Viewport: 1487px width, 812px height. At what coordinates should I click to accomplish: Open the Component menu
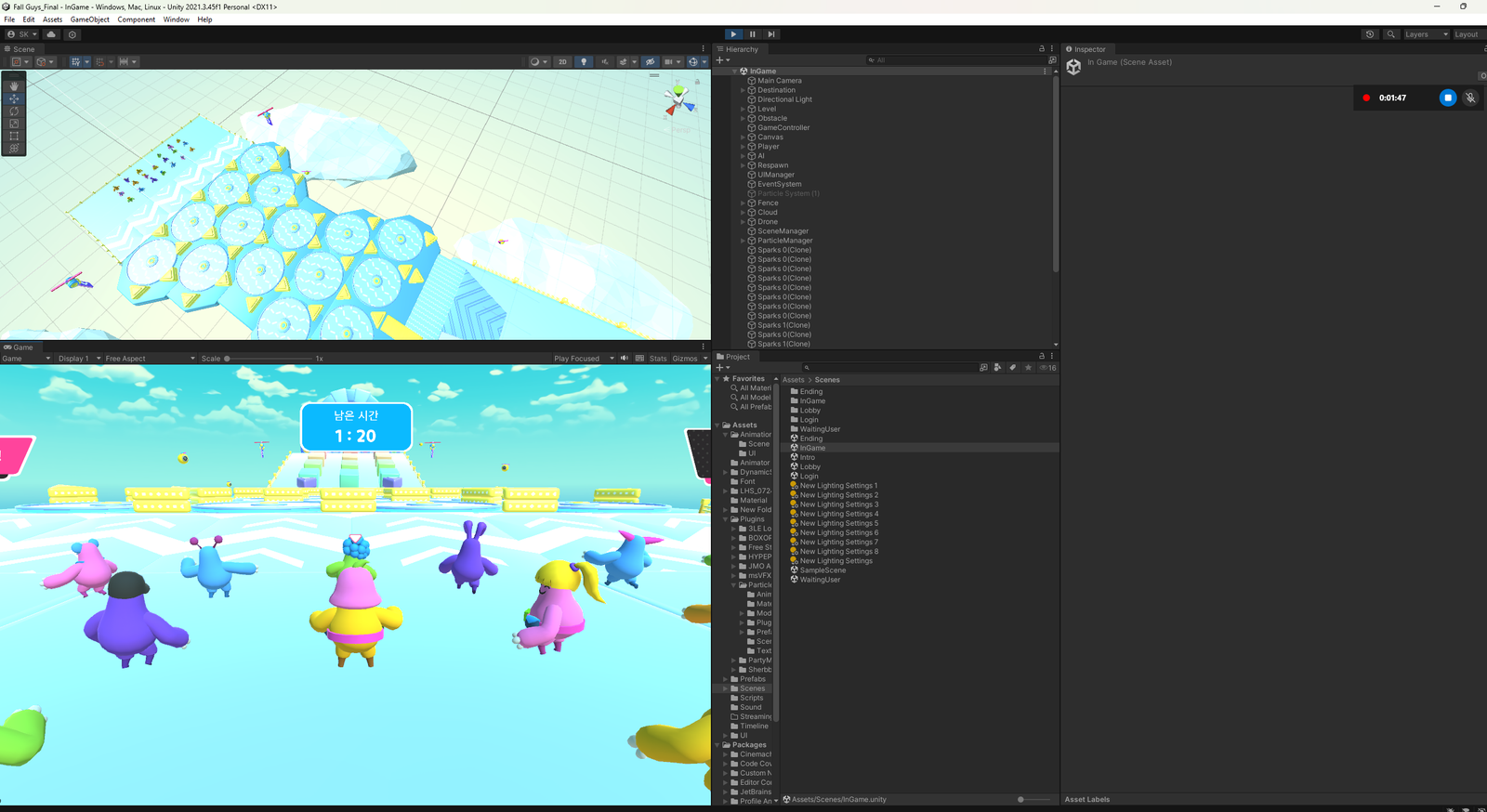[x=137, y=20]
